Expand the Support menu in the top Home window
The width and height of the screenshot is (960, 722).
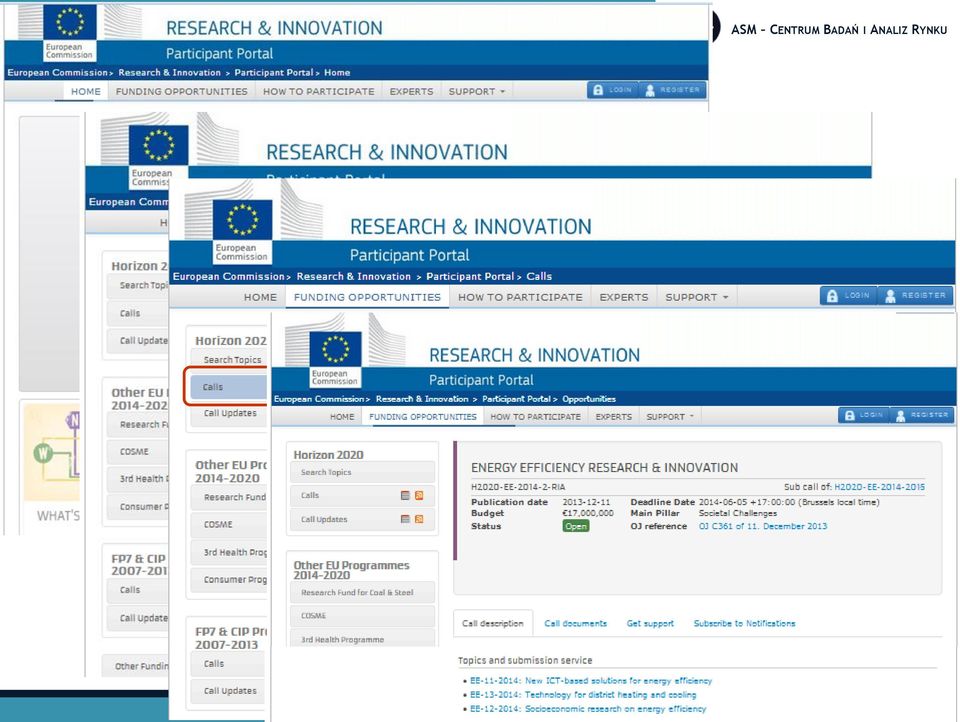[x=476, y=91]
